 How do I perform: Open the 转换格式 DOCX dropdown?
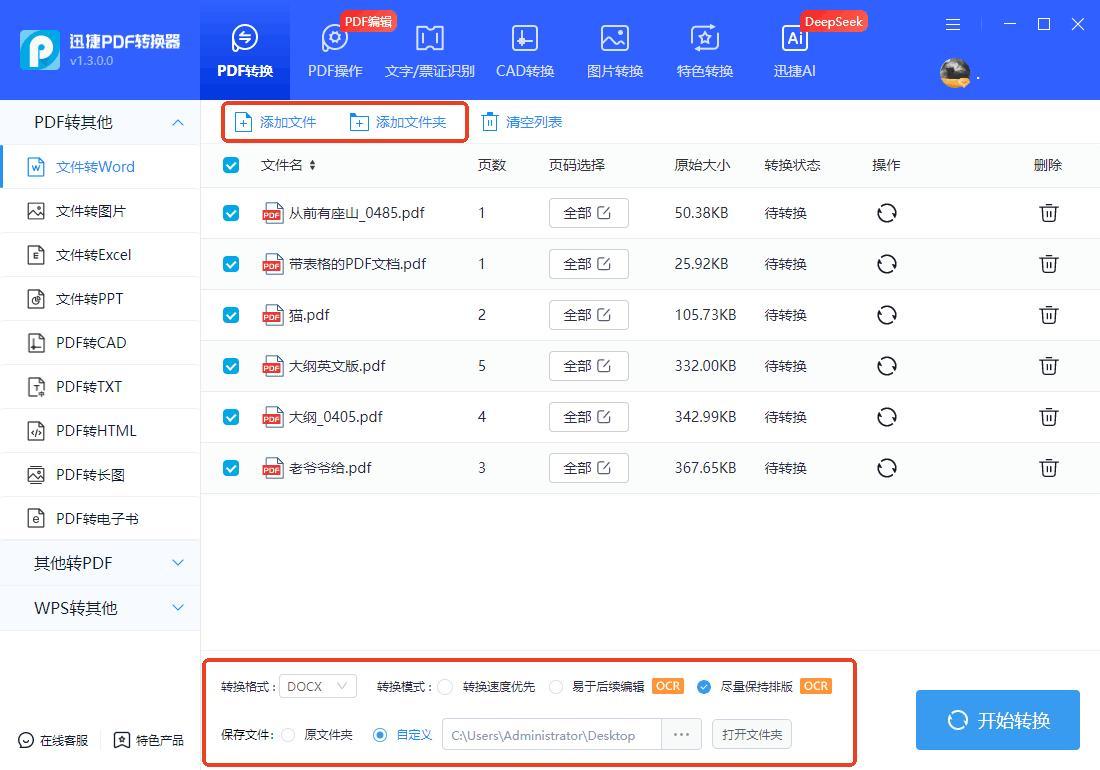[318, 687]
